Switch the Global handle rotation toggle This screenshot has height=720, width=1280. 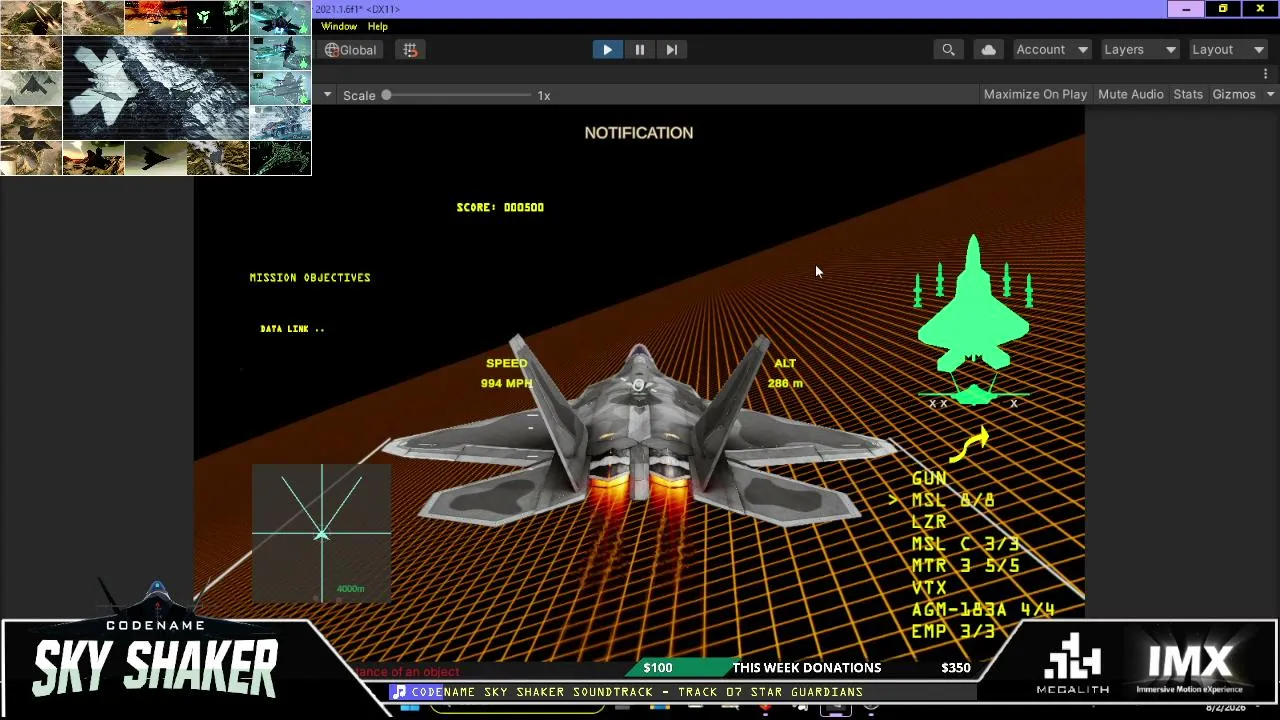click(x=351, y=50)
